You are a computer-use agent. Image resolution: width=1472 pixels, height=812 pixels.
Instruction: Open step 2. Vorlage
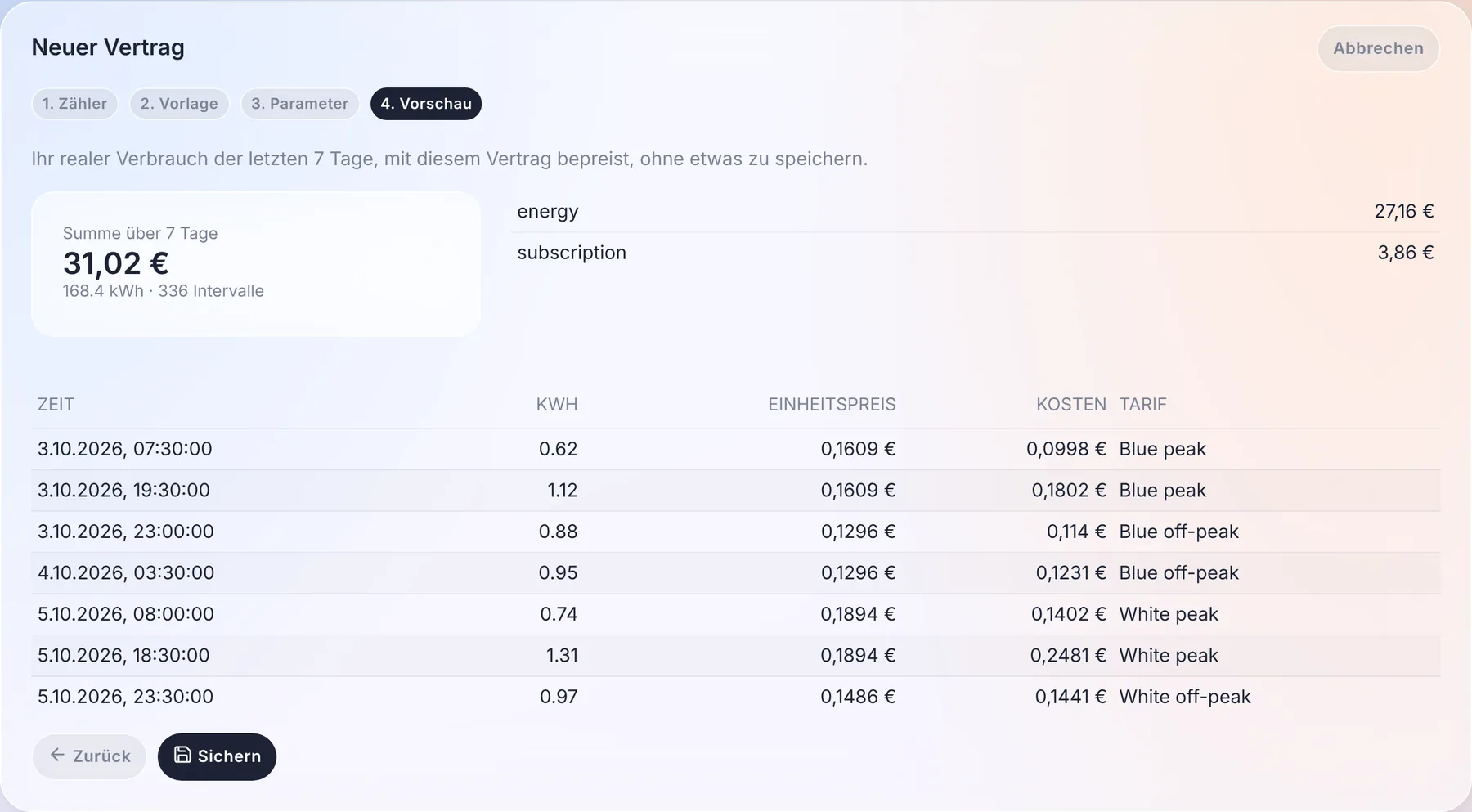click(x=179, y=104)
